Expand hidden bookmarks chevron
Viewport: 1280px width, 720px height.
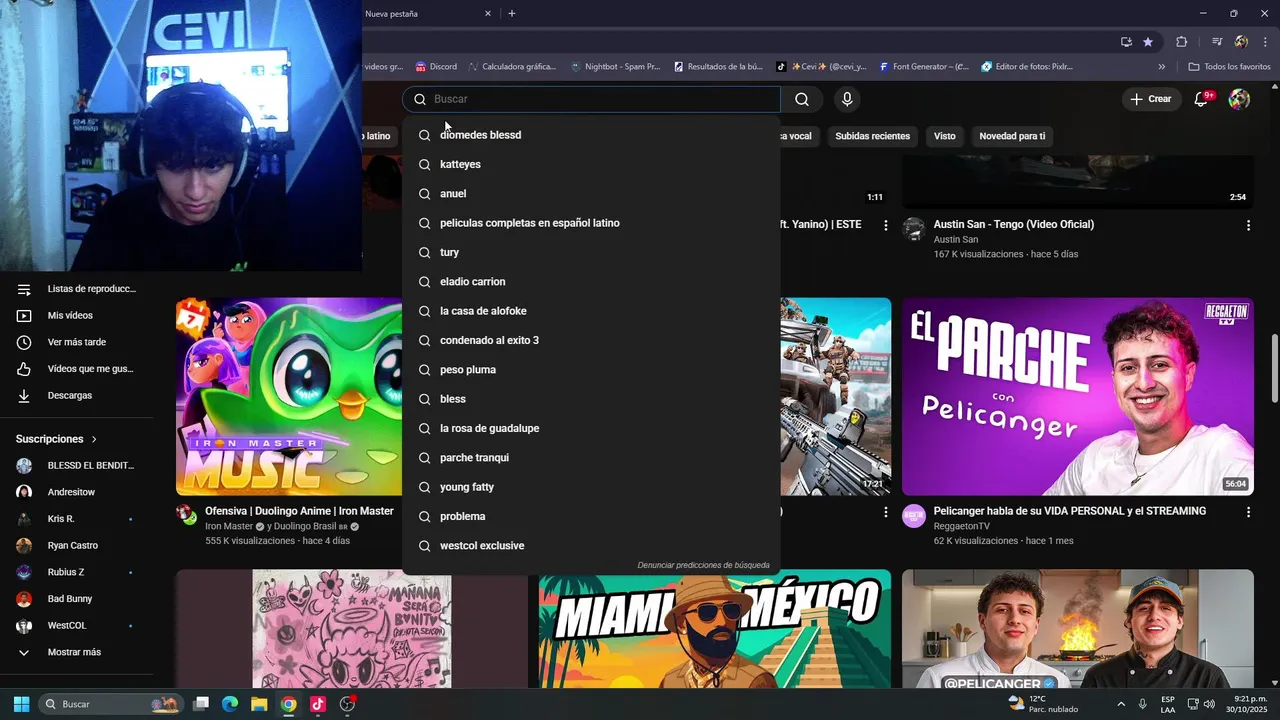[1162, 67]
